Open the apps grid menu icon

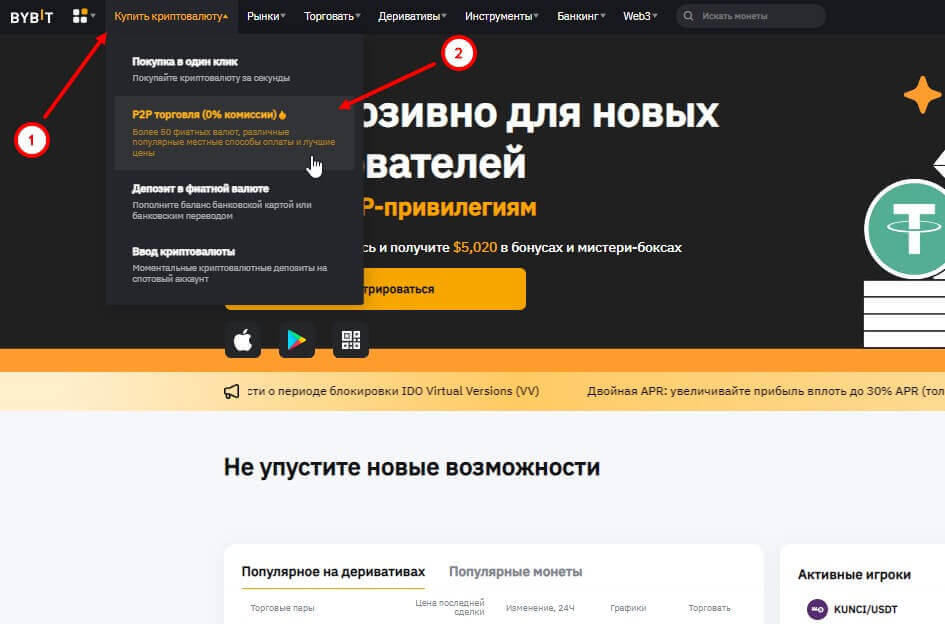coord(80,16)
